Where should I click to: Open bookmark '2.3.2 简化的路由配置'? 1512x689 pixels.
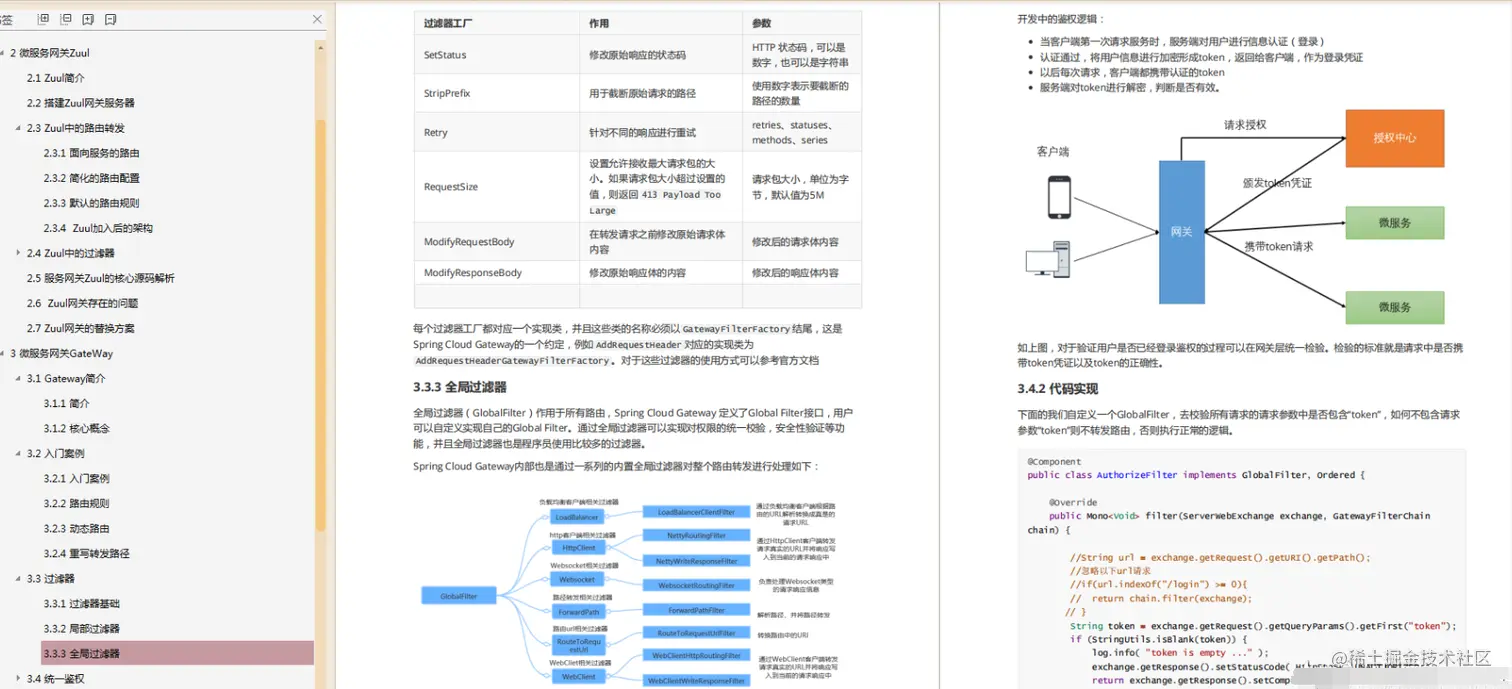(92, 178)
